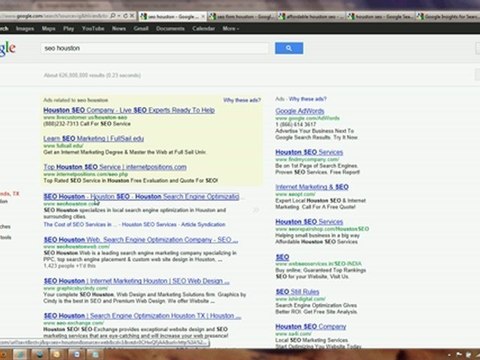This screenshot has width=480, height=360.
Task: Click the Google logo
Action: click(7, 49)
